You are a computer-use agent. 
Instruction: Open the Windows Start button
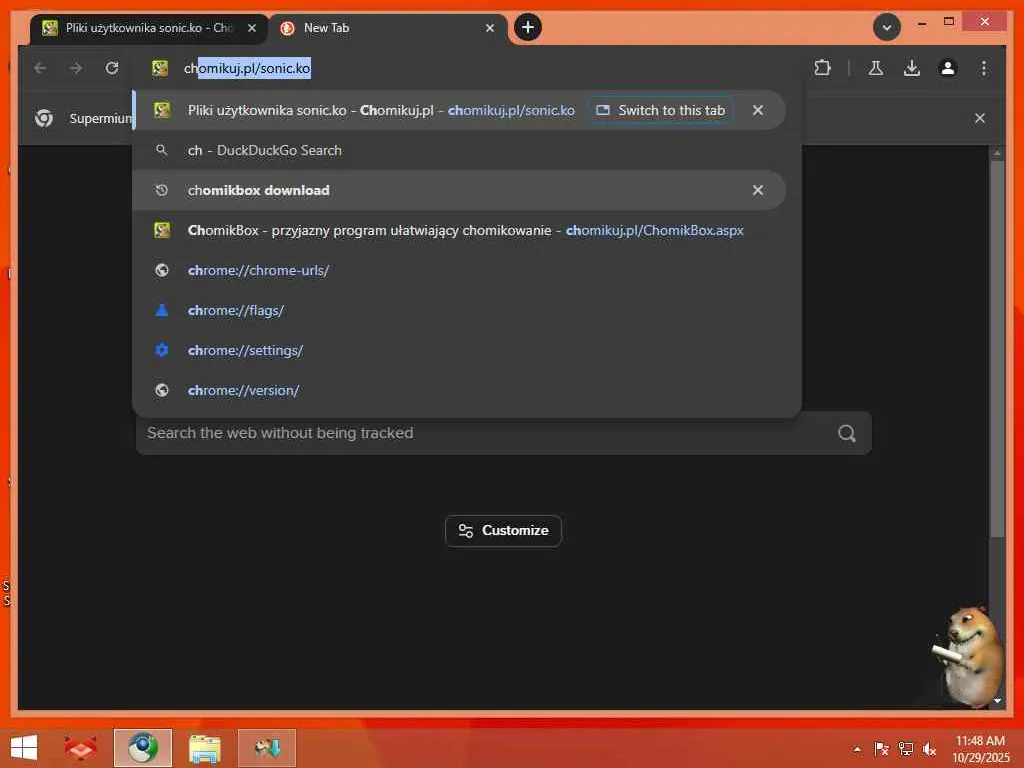[x=24, y=748]
